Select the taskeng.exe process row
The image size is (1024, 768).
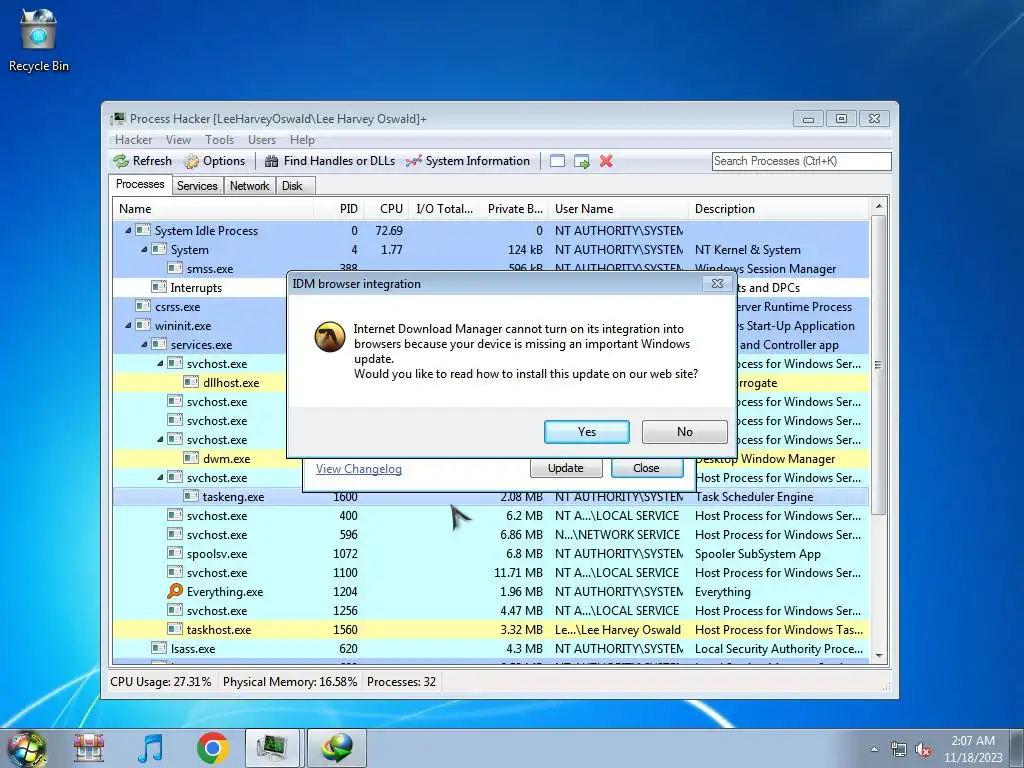click(490, 497)
